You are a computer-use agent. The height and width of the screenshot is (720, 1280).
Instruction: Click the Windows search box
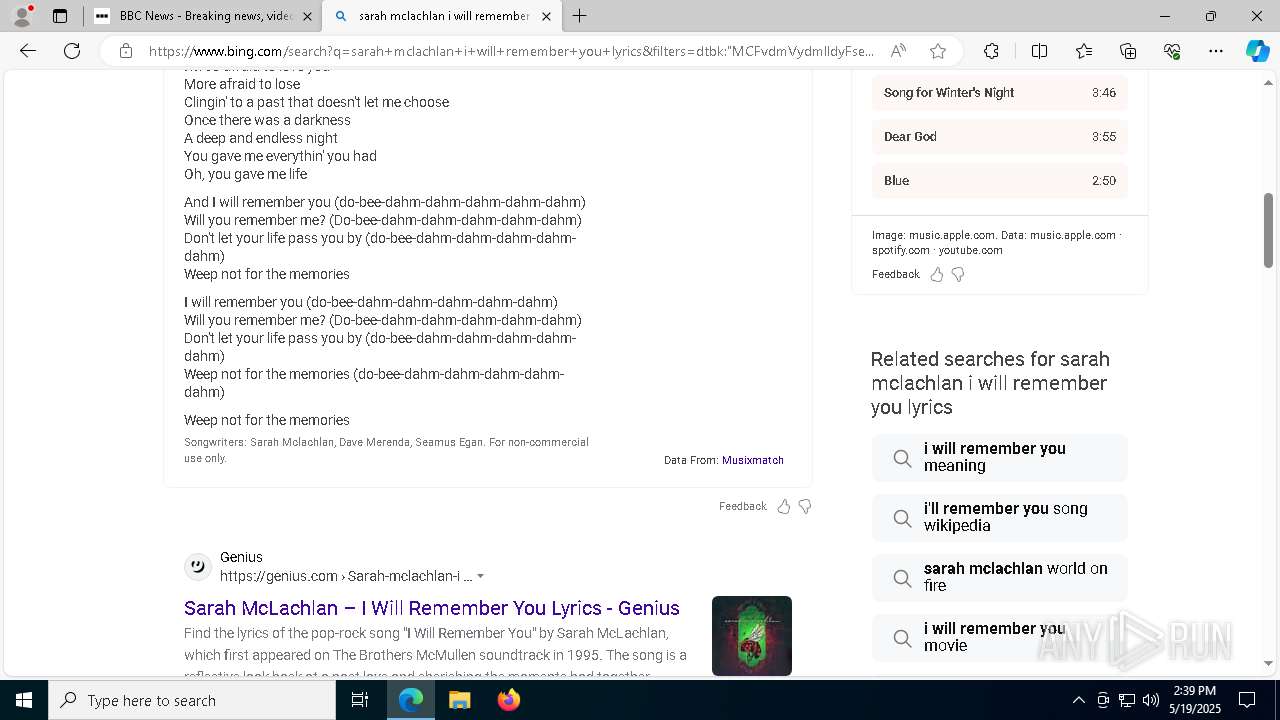tap(192, 700)
